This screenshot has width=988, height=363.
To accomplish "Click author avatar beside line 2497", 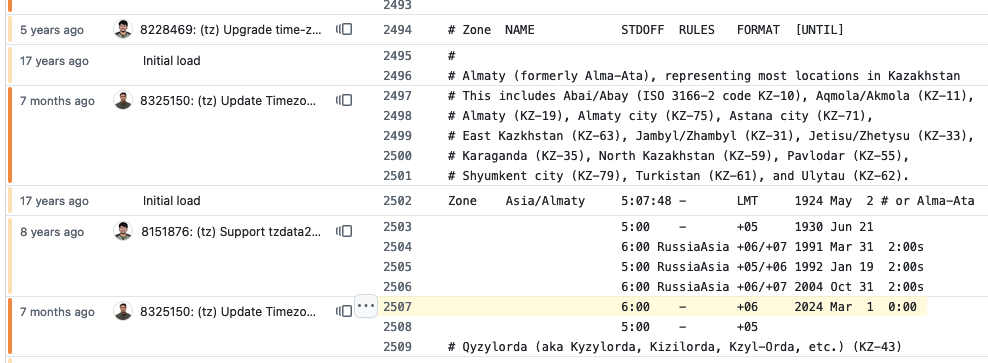I will 123,100.
